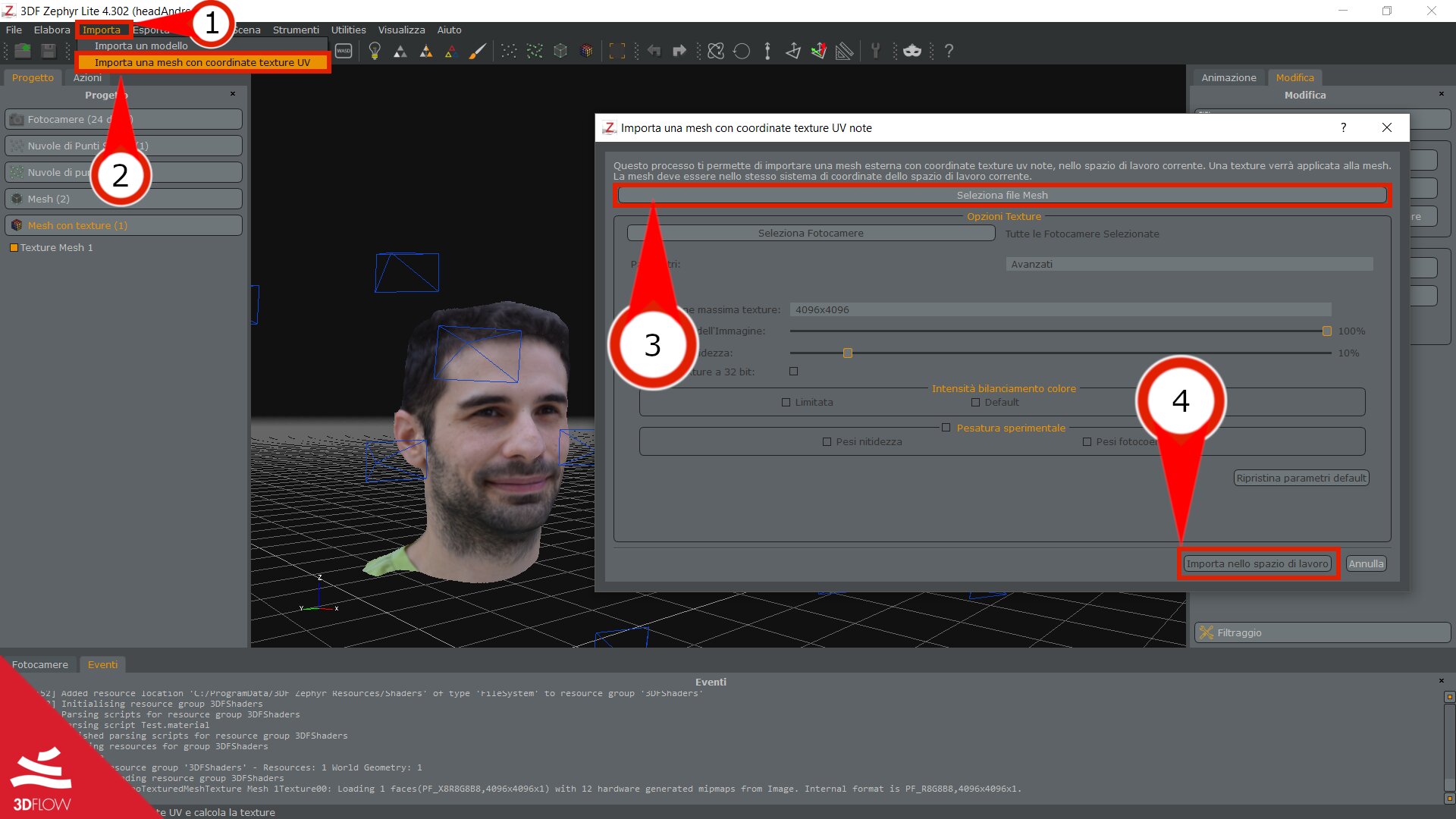This screenshot has width=1456, height=819.
Task: Open the File menu
Action: pyautogui.click(x=14, y=30)
